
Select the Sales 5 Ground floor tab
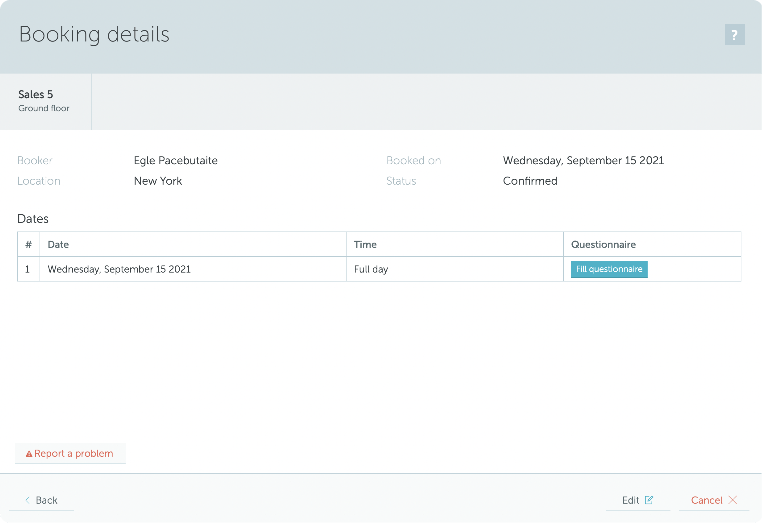[x=45, y=101]
